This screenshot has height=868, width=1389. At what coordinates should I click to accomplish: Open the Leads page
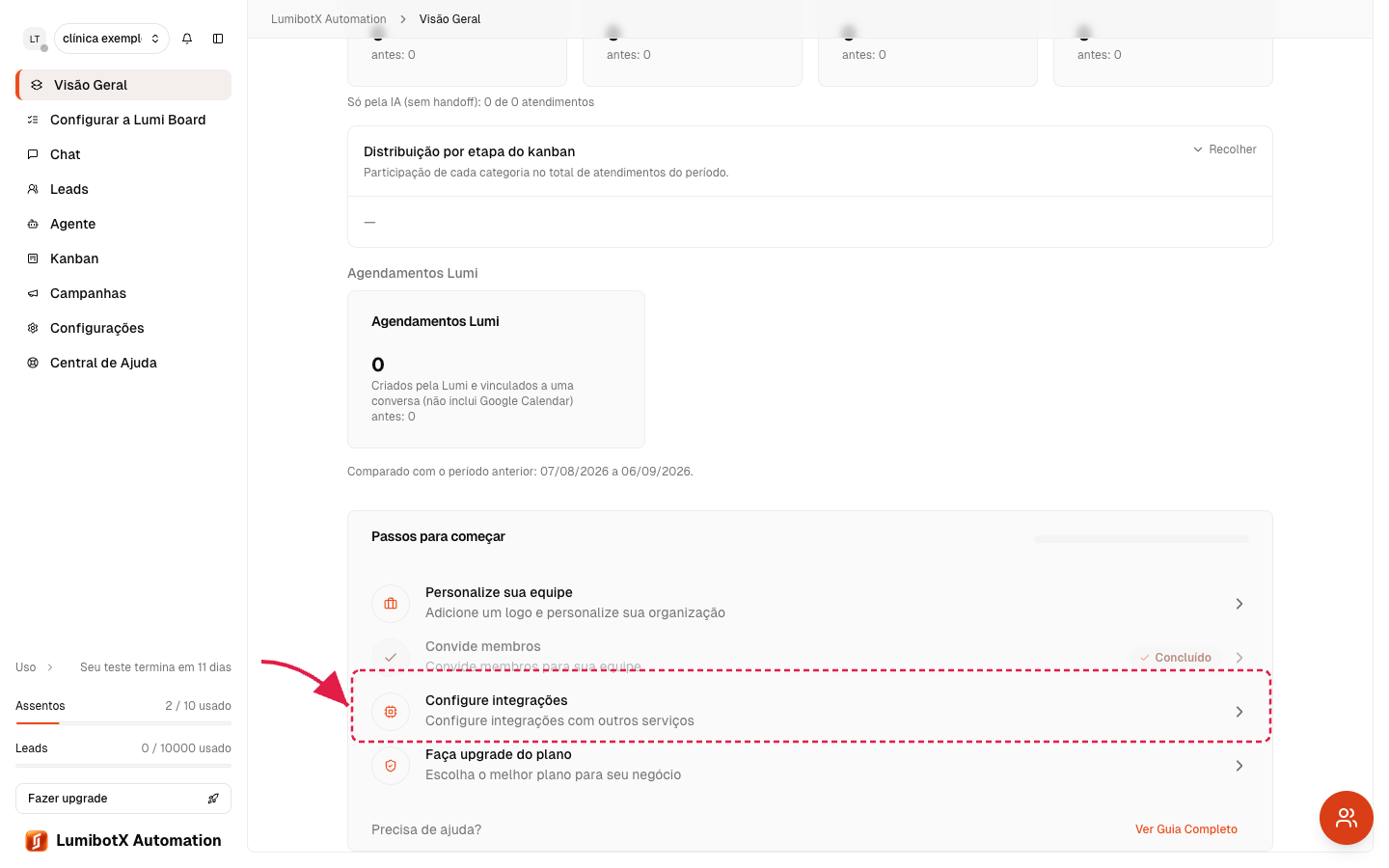123,189
